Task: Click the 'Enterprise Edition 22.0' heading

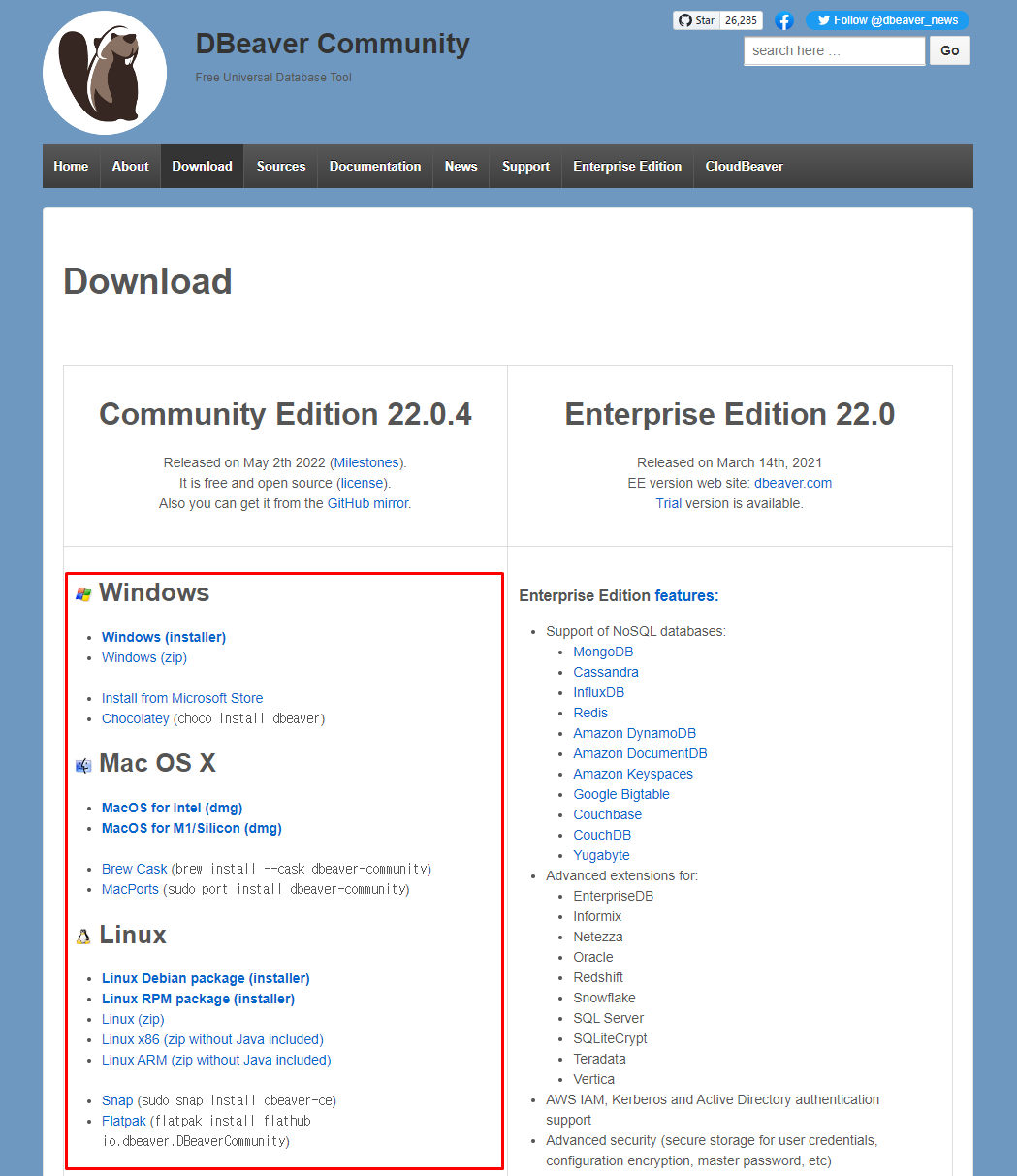Action: (730, 414)
